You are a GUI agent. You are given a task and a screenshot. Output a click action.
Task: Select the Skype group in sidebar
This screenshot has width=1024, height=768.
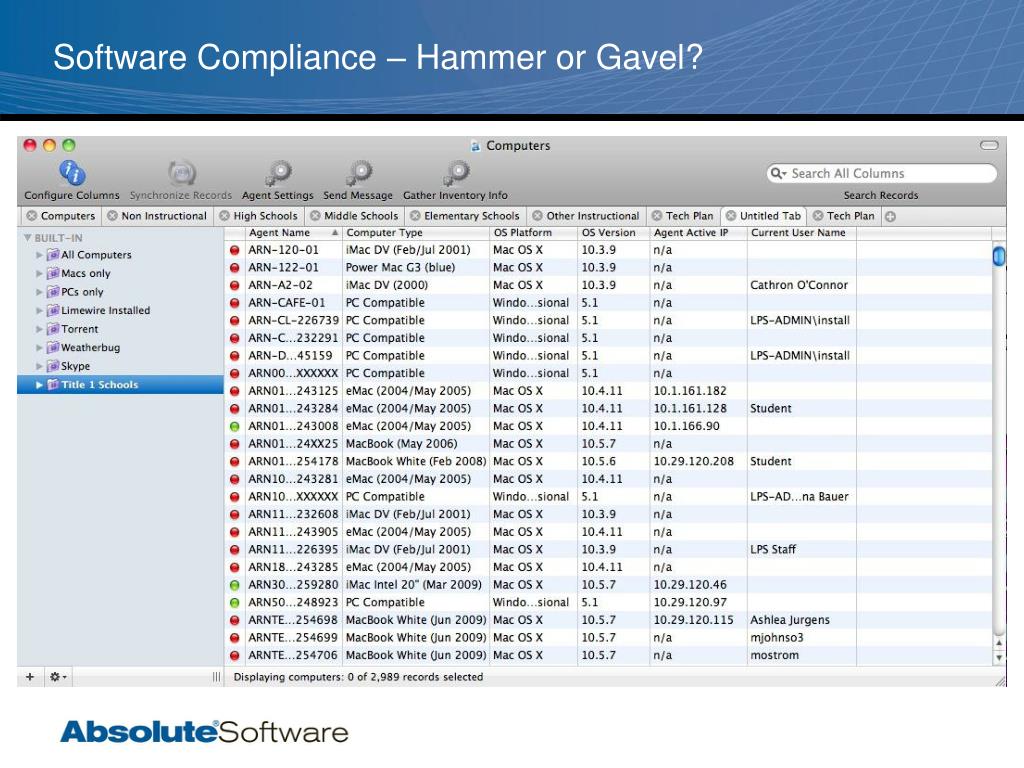(120, 366)
